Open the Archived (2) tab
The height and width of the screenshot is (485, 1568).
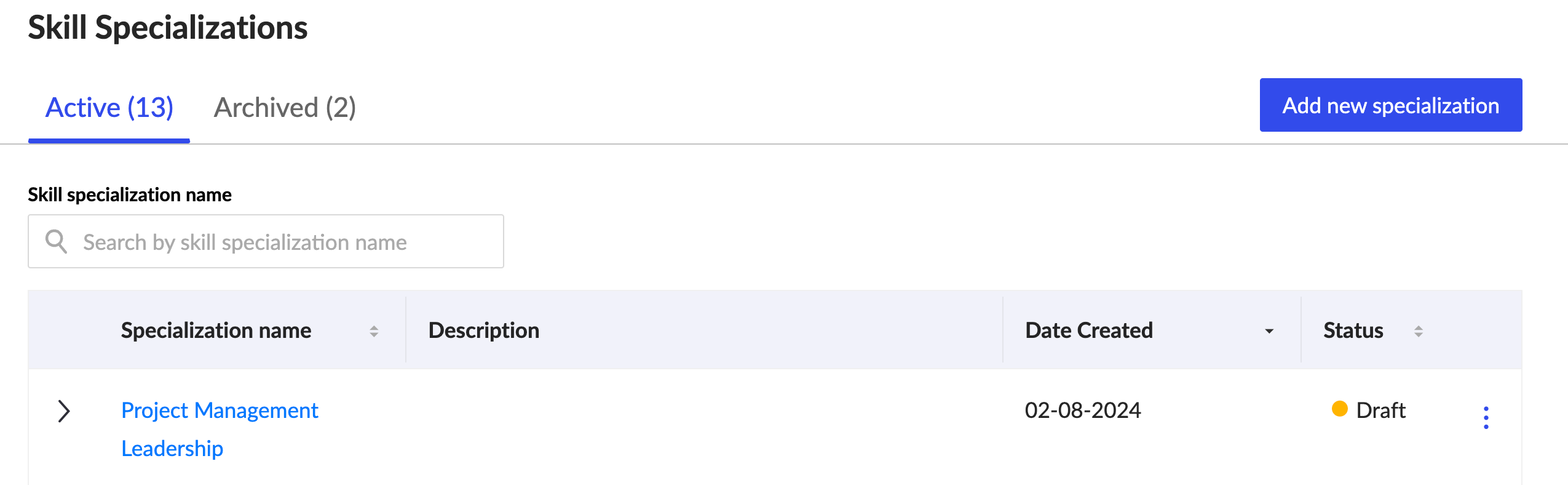pos(285,108)
